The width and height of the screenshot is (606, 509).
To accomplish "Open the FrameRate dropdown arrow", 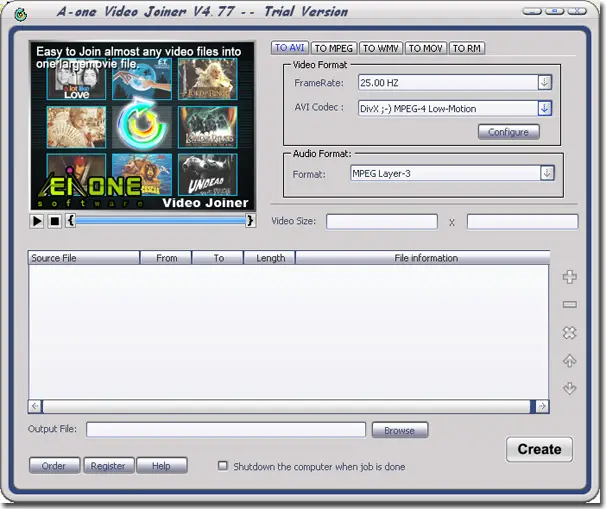I will pos(545,82).
